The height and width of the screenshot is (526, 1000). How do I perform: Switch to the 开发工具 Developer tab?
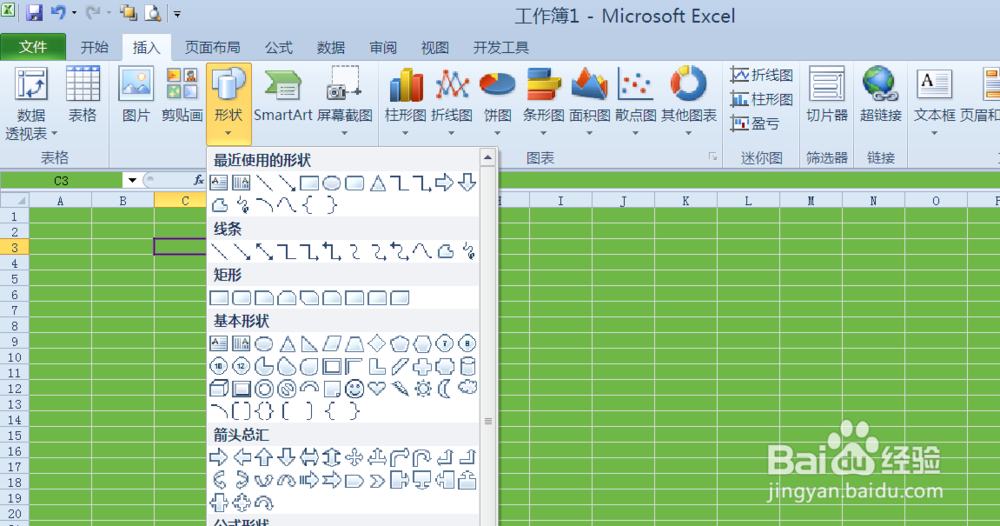click(501, 47)
